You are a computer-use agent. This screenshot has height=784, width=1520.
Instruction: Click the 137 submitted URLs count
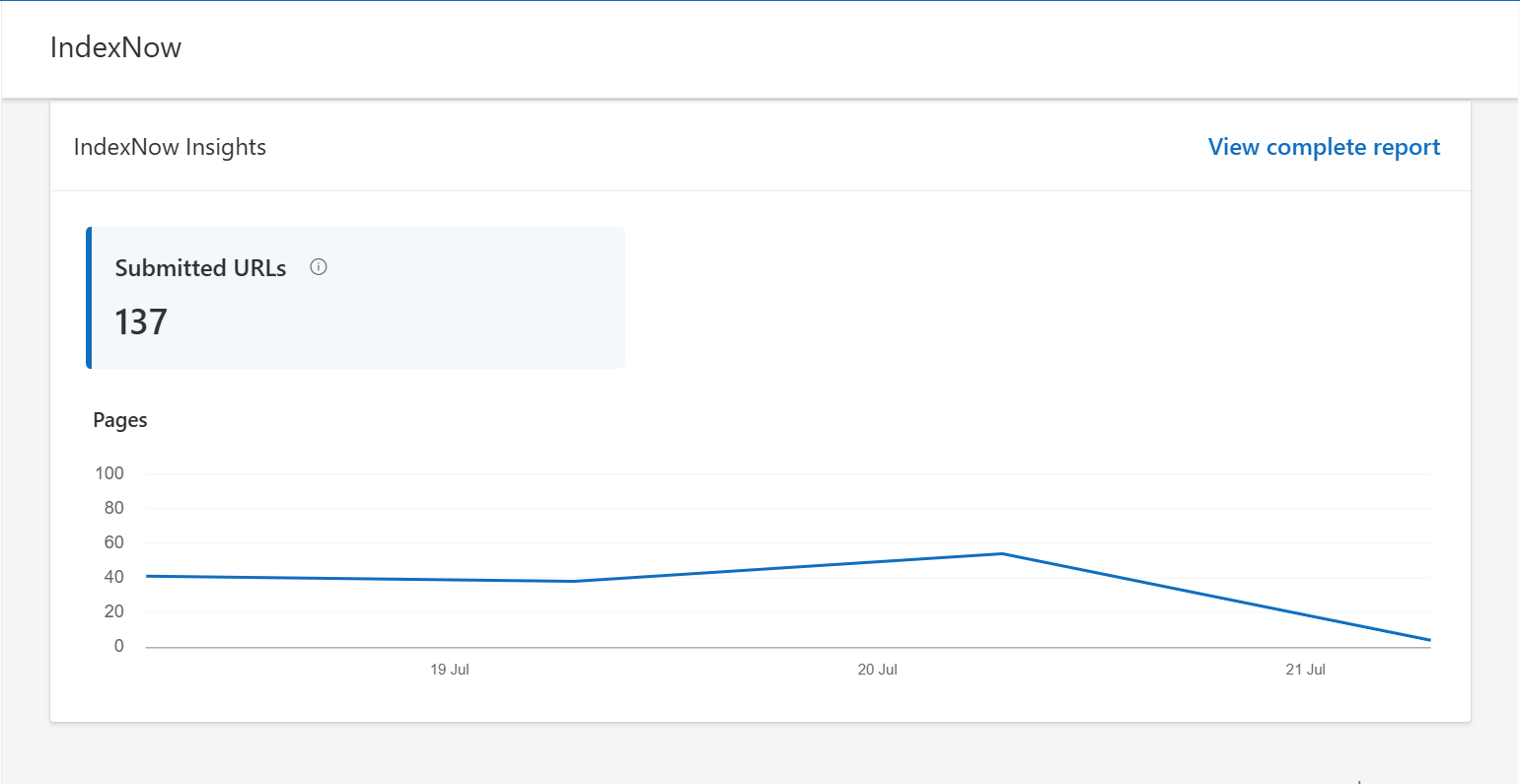(x=140, y=321)
